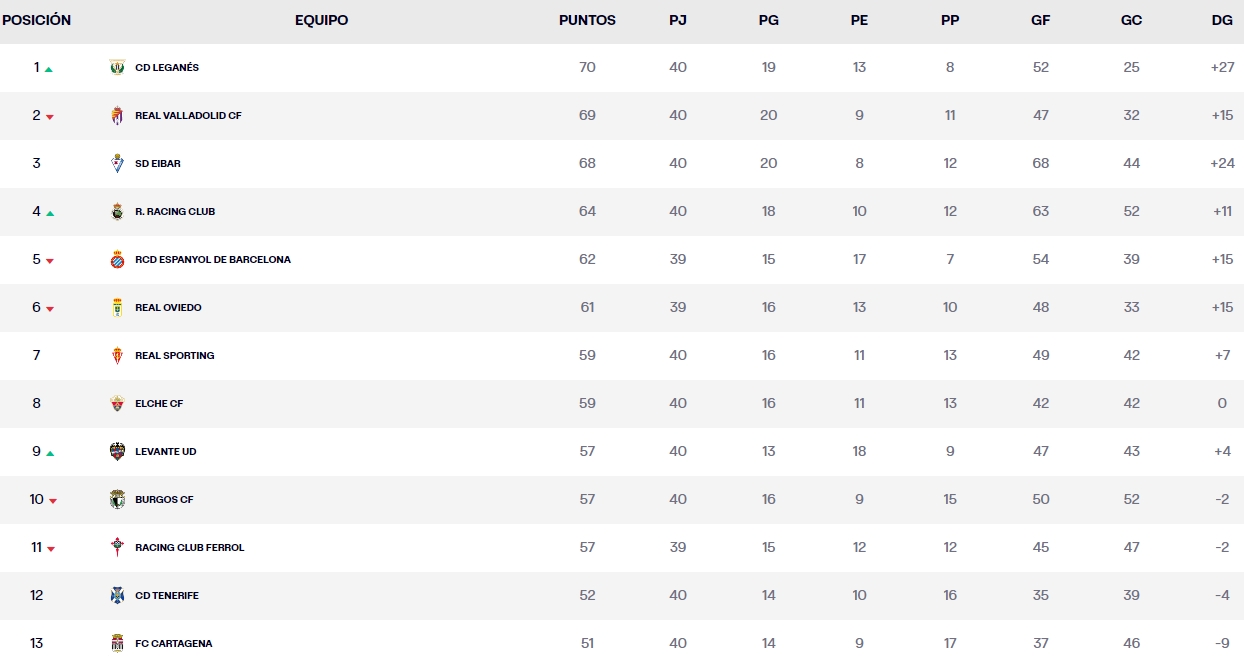Click the Real Oviedo crest icon

(x=117, y=308)
